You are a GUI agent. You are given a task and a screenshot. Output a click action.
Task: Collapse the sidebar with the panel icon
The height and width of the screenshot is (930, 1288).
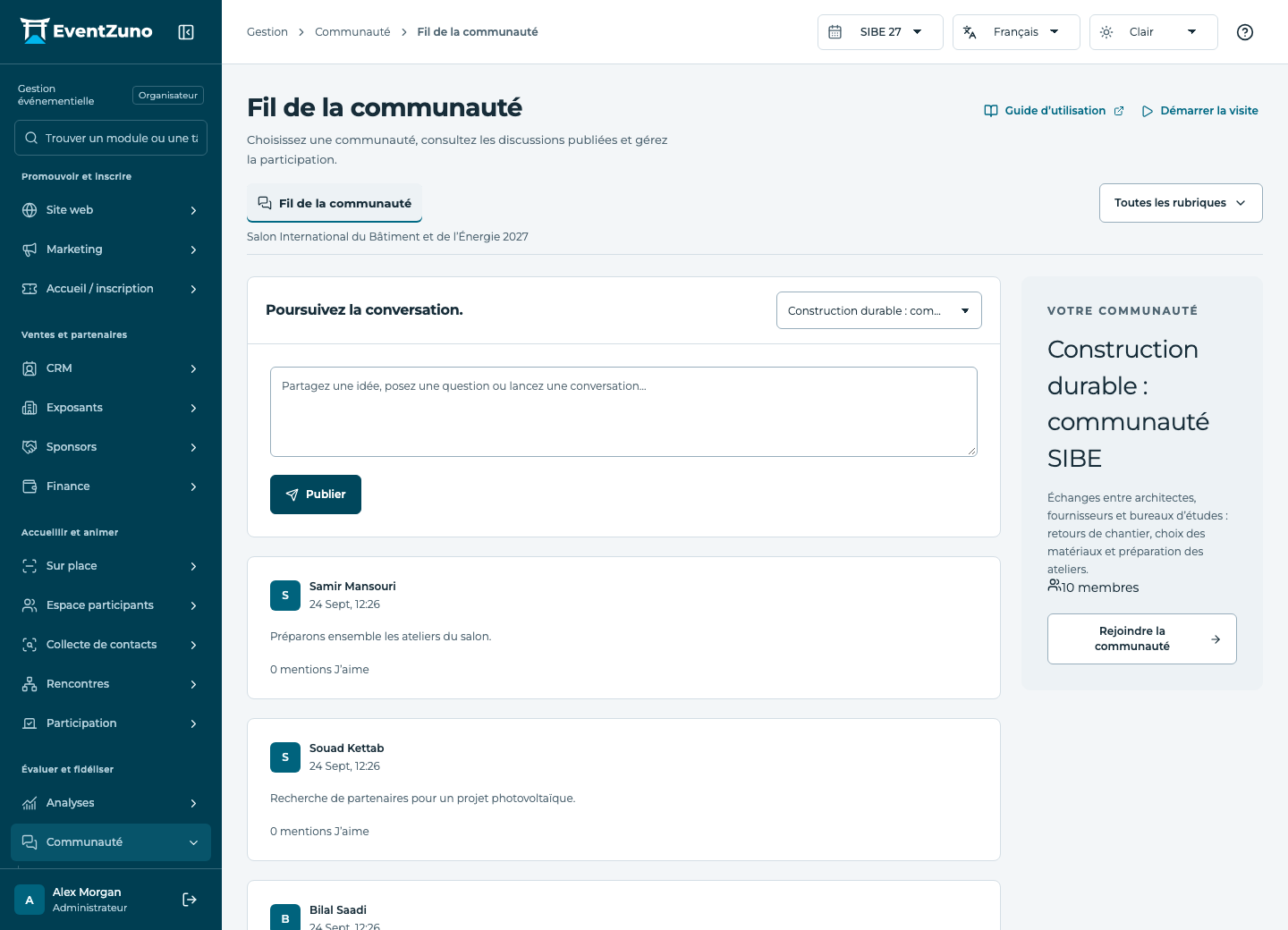(186, 32)
